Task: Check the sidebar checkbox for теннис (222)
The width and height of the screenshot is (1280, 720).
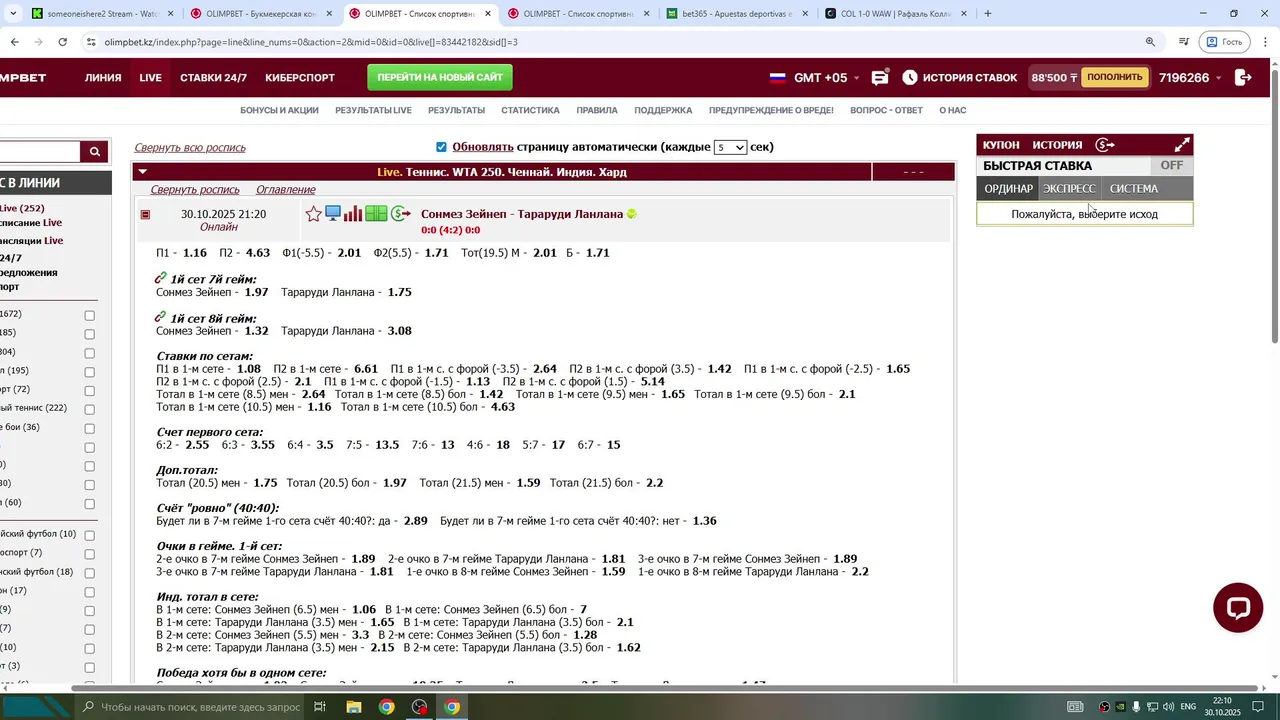Action: (89, 409)
